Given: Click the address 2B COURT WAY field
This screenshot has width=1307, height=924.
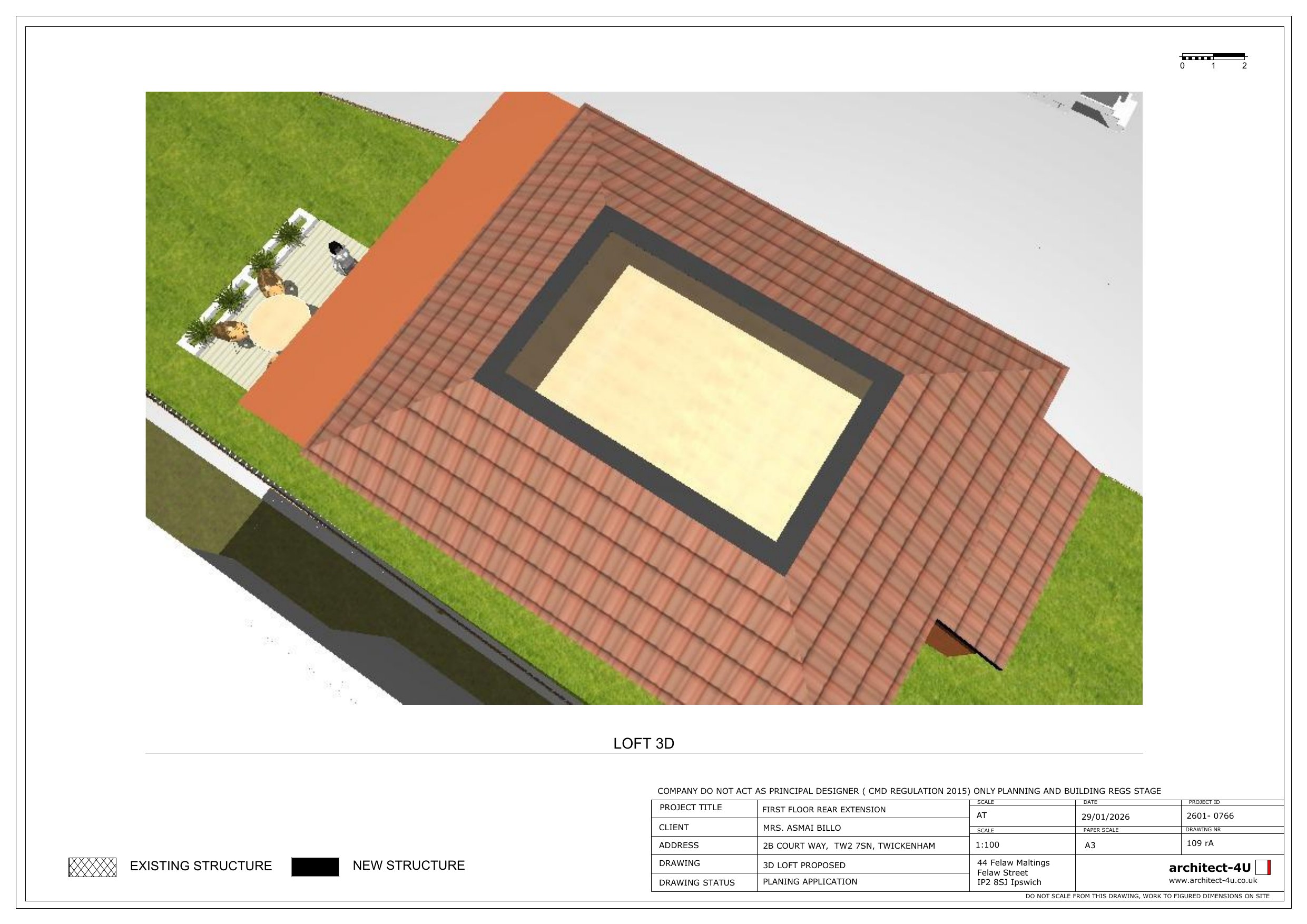Looking at the screenshot, I should [x=848, y=846].
